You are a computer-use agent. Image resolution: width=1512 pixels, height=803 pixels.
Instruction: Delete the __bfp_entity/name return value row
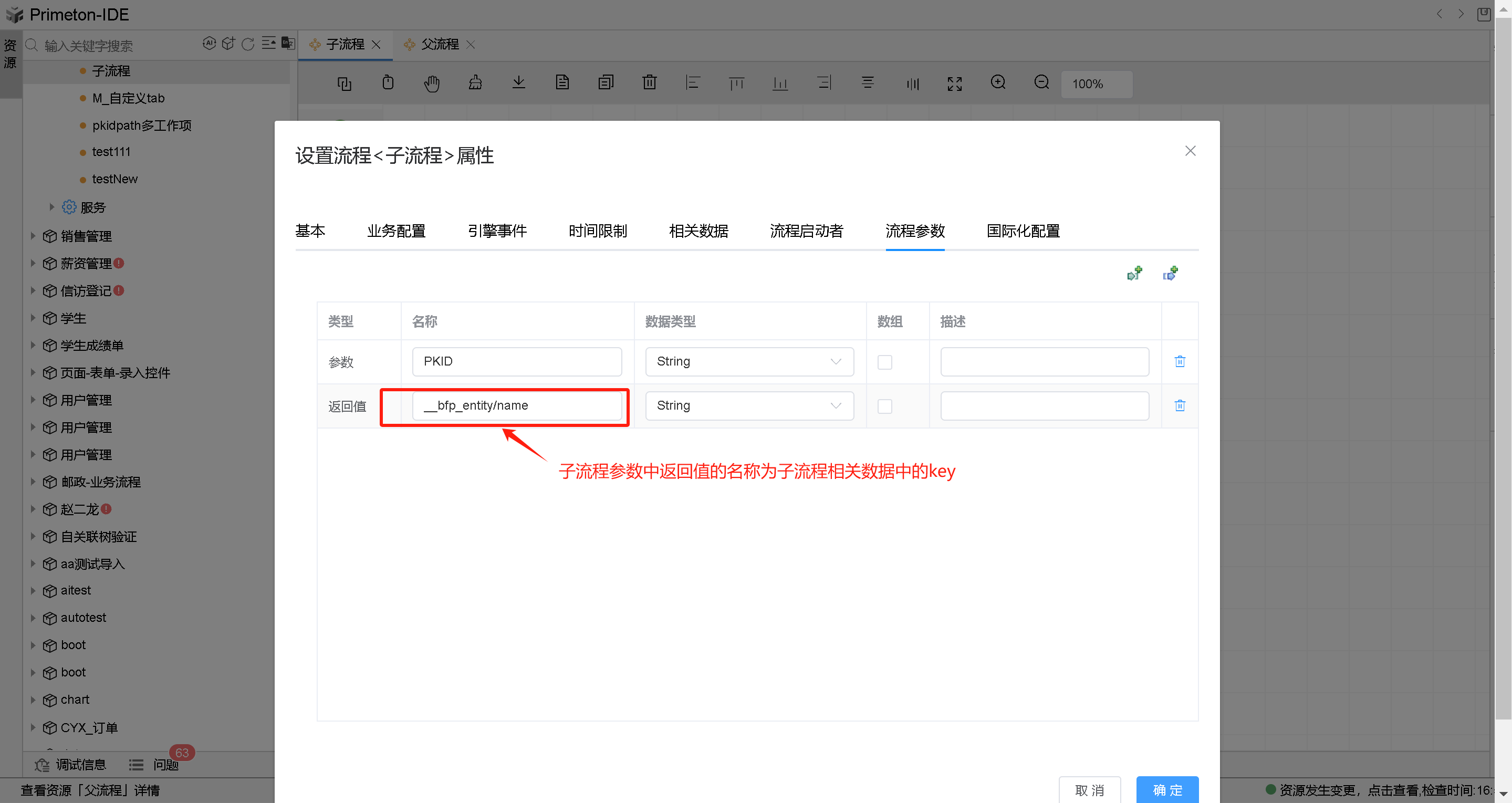(x=1180, y=405)
